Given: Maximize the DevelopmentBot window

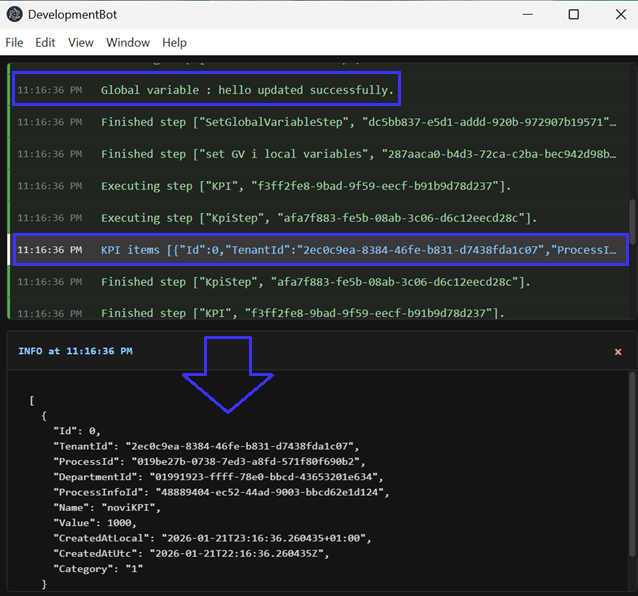Looking at the screenshot, I should [573, 15].
